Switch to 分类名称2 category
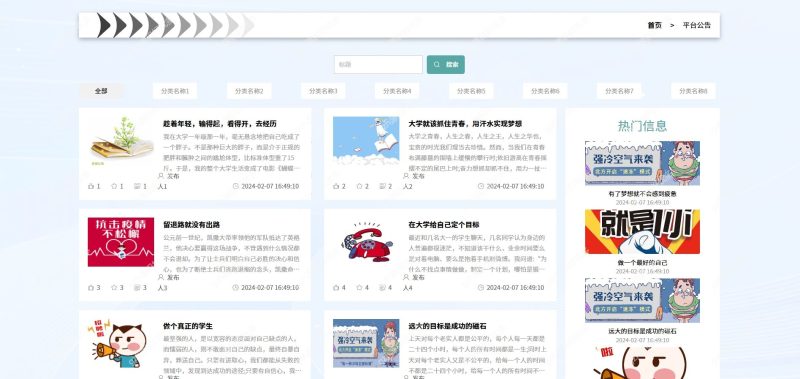The height and width of the screenshot is (379, 800). pos(249,91)
